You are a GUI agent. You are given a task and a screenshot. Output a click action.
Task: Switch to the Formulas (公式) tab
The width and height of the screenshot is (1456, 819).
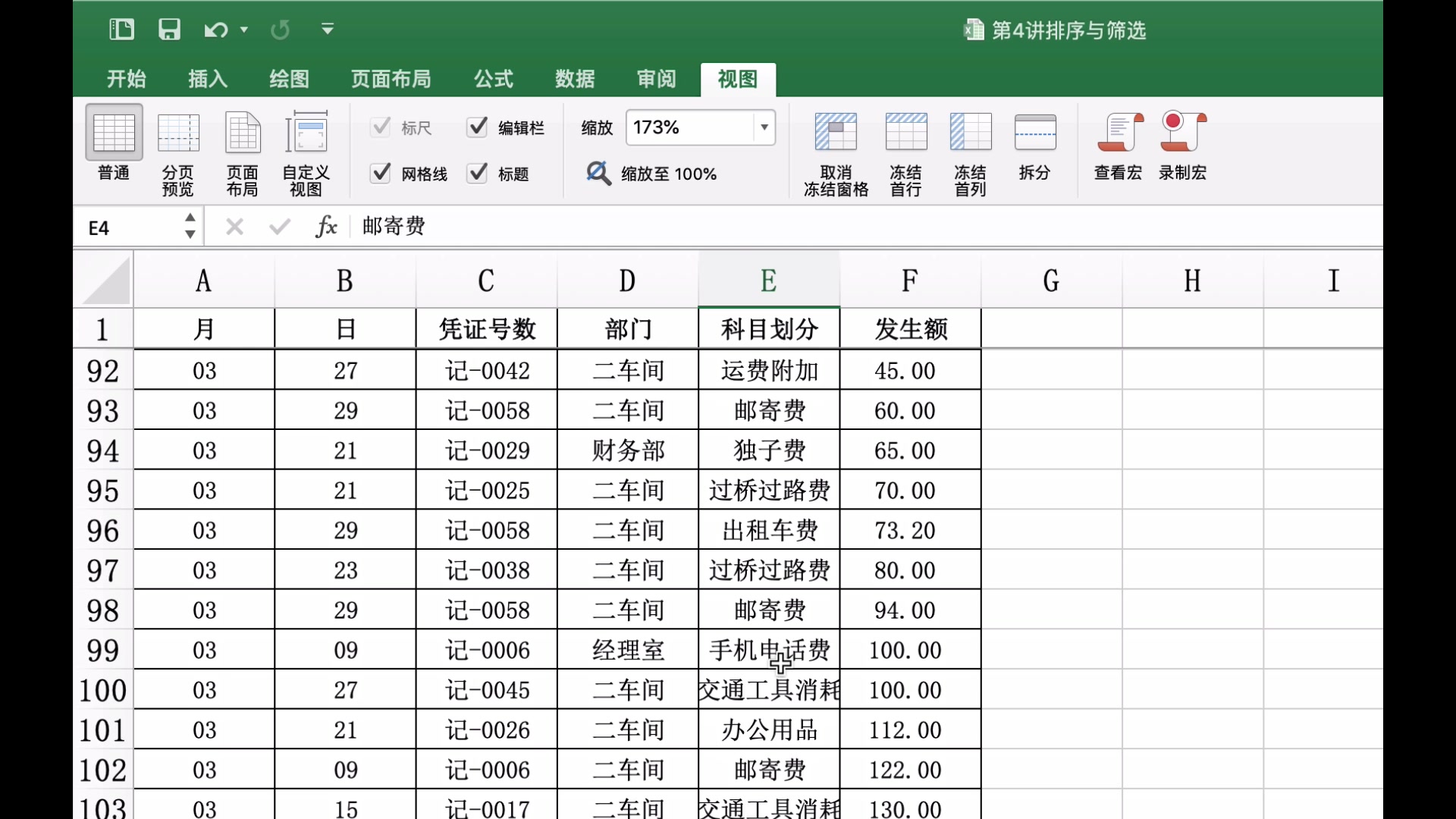[x=494, y=79]
